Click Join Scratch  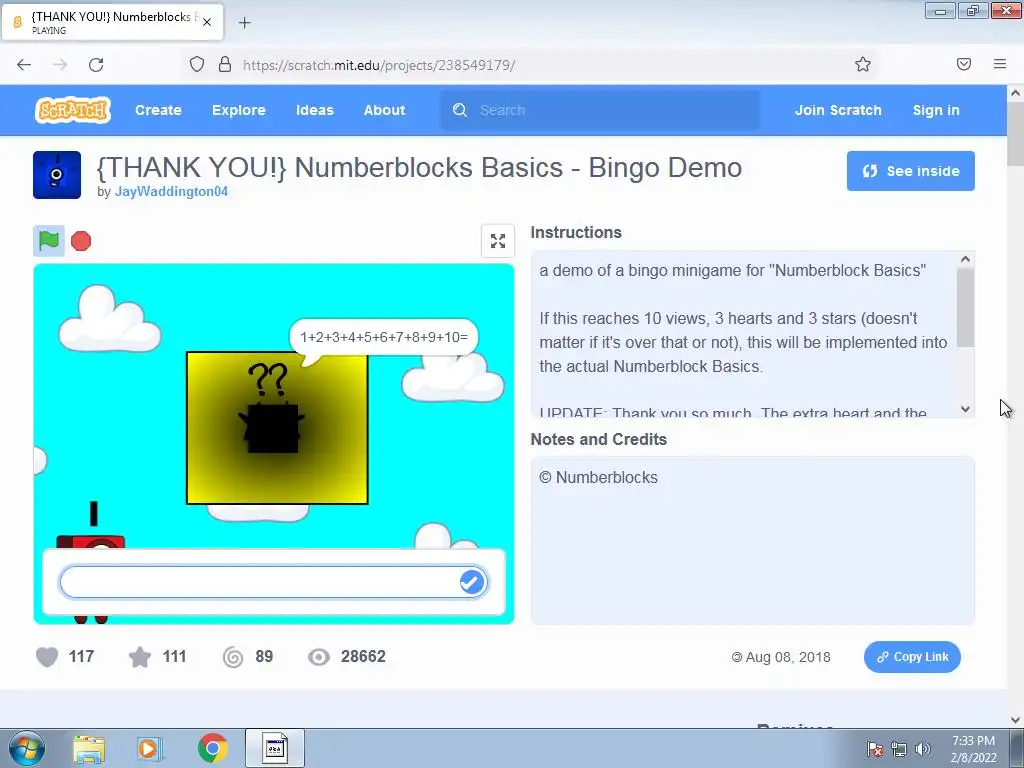[x=838, y=110]
